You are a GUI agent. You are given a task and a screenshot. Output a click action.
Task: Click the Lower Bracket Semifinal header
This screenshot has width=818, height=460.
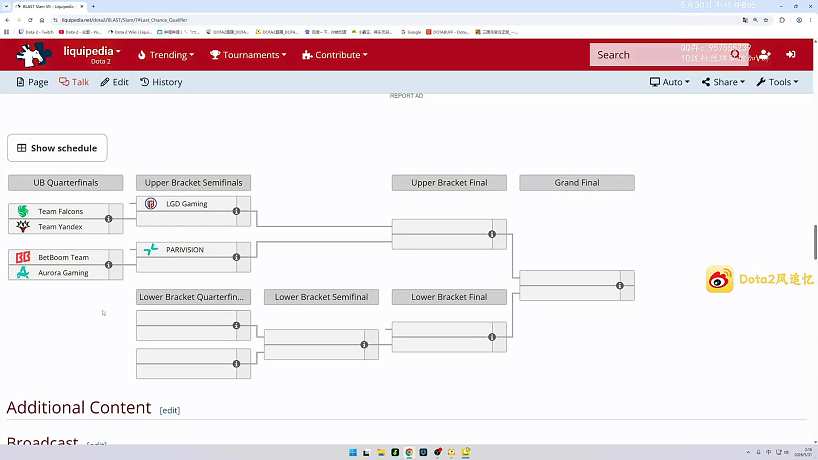(321, 297)
